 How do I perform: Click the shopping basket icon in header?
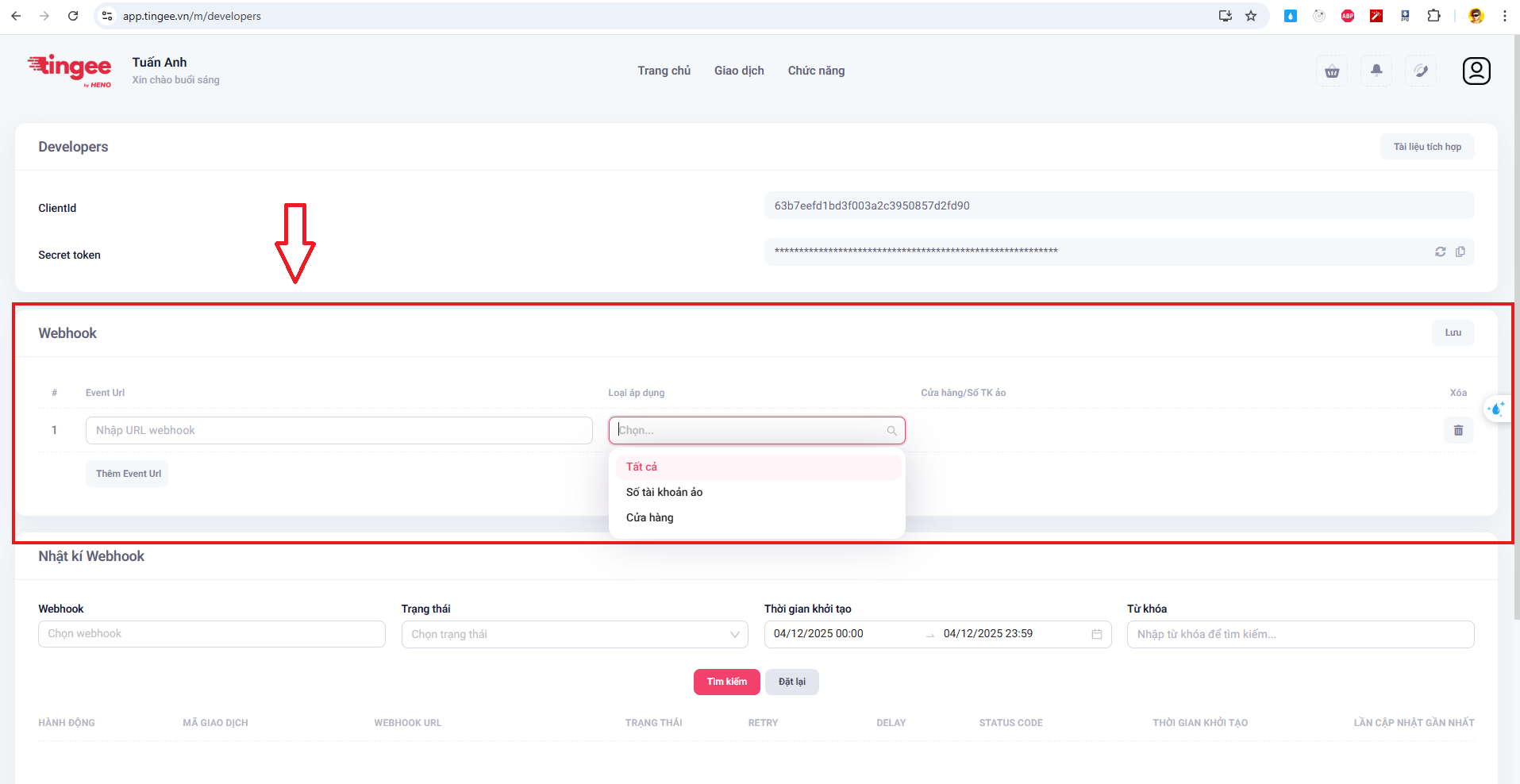[x=1332, y=71]
